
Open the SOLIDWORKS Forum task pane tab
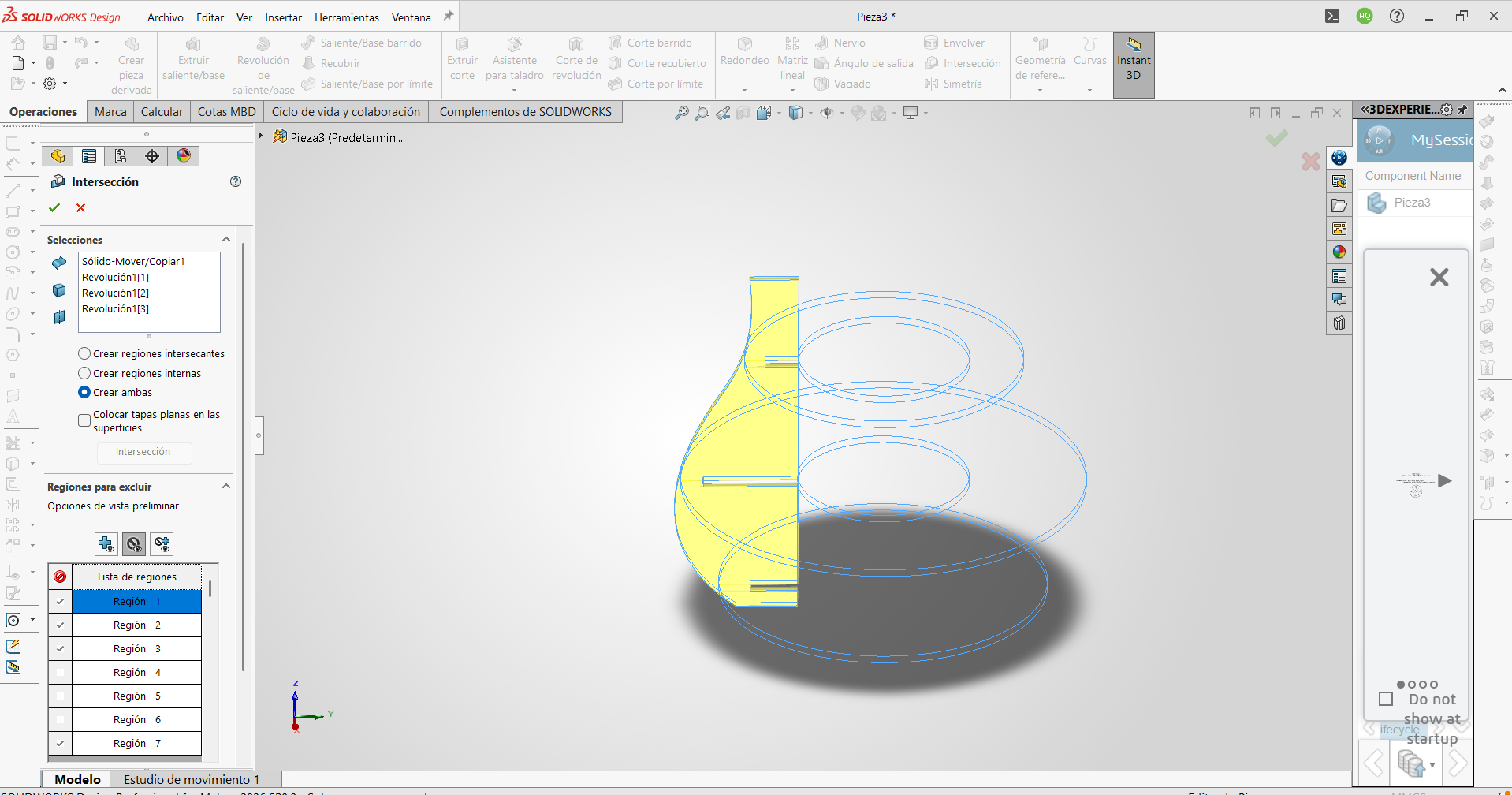click(x=1339, y=300)
